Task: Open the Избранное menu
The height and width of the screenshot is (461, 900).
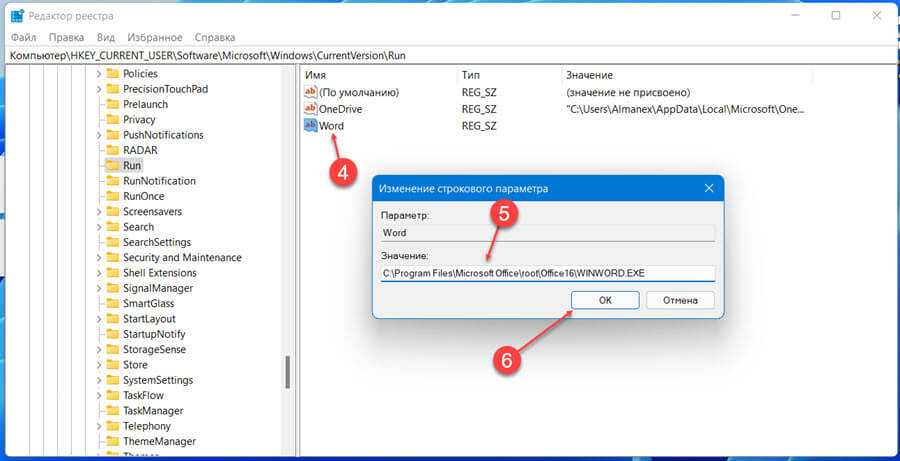Action: click(155, 37)
